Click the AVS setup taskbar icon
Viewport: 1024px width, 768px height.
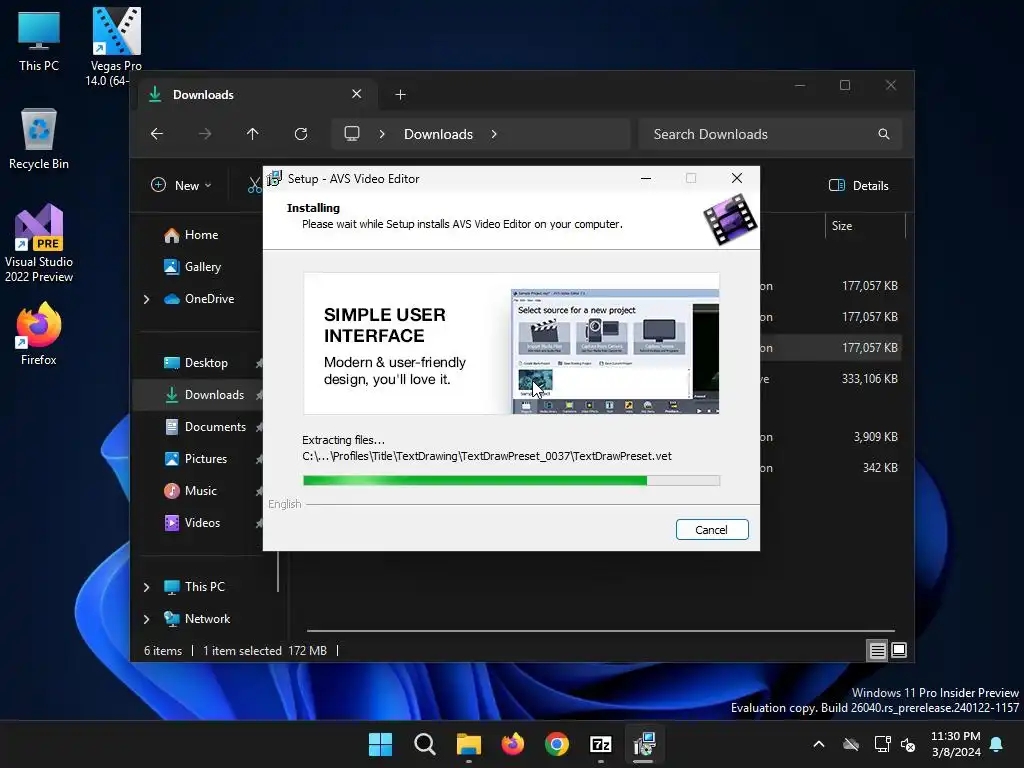[644, 744]
